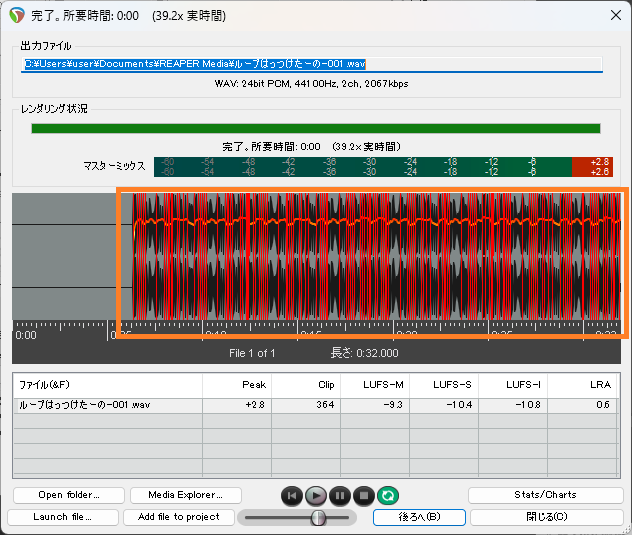Click the REAPER icon in title bar

coord(17,15)
